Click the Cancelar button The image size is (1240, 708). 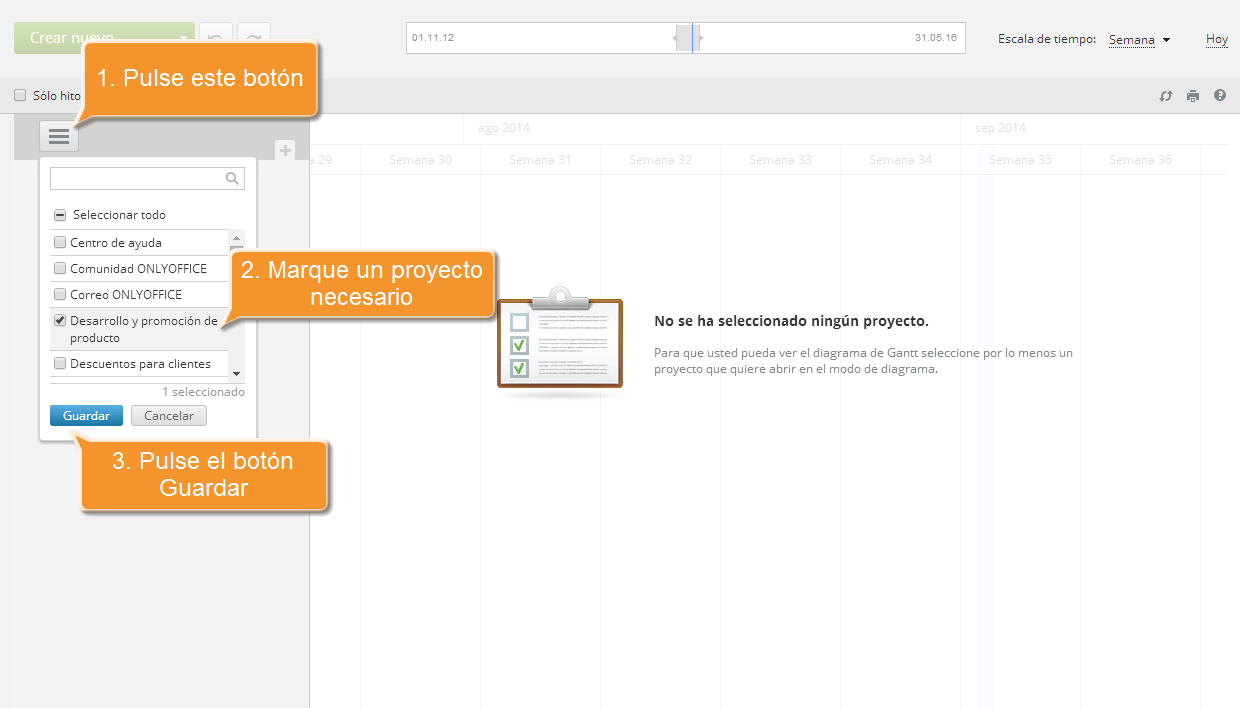[168, 416]
